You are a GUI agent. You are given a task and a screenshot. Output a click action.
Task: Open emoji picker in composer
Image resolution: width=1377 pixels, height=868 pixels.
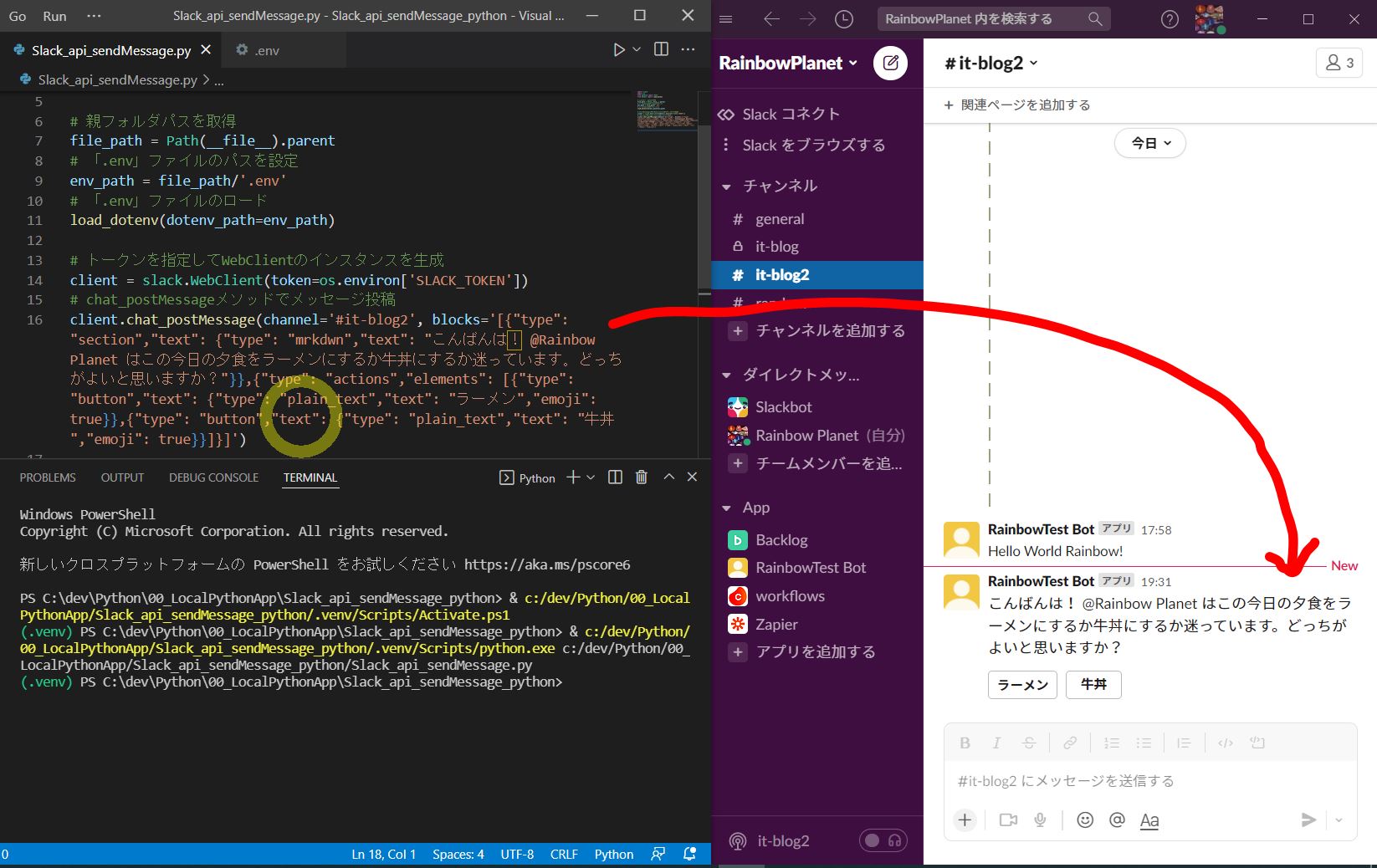[x=1085, y=820]
